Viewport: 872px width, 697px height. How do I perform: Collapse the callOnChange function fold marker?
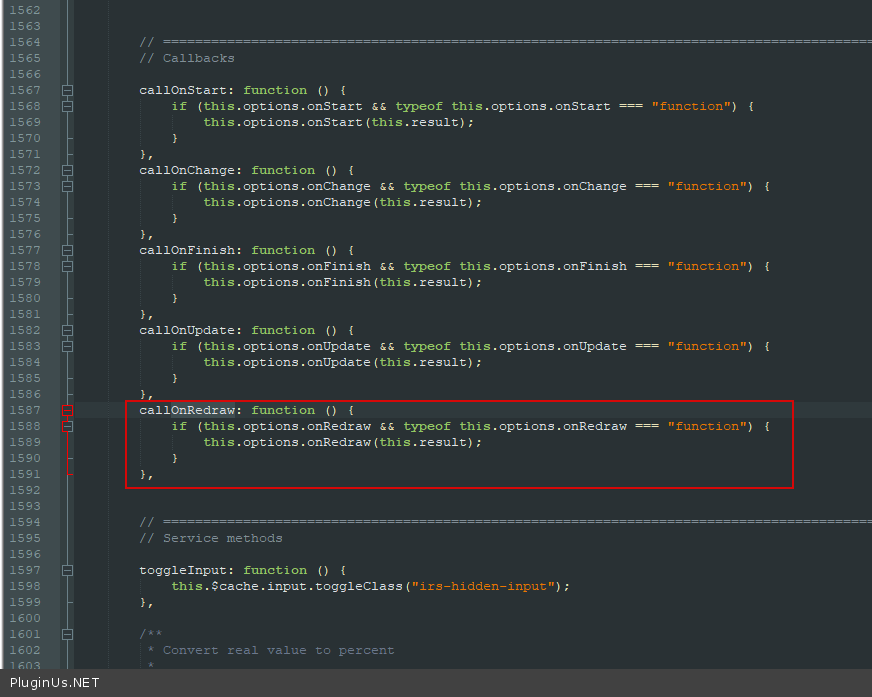pyautogui.click(x=67, y=170)
